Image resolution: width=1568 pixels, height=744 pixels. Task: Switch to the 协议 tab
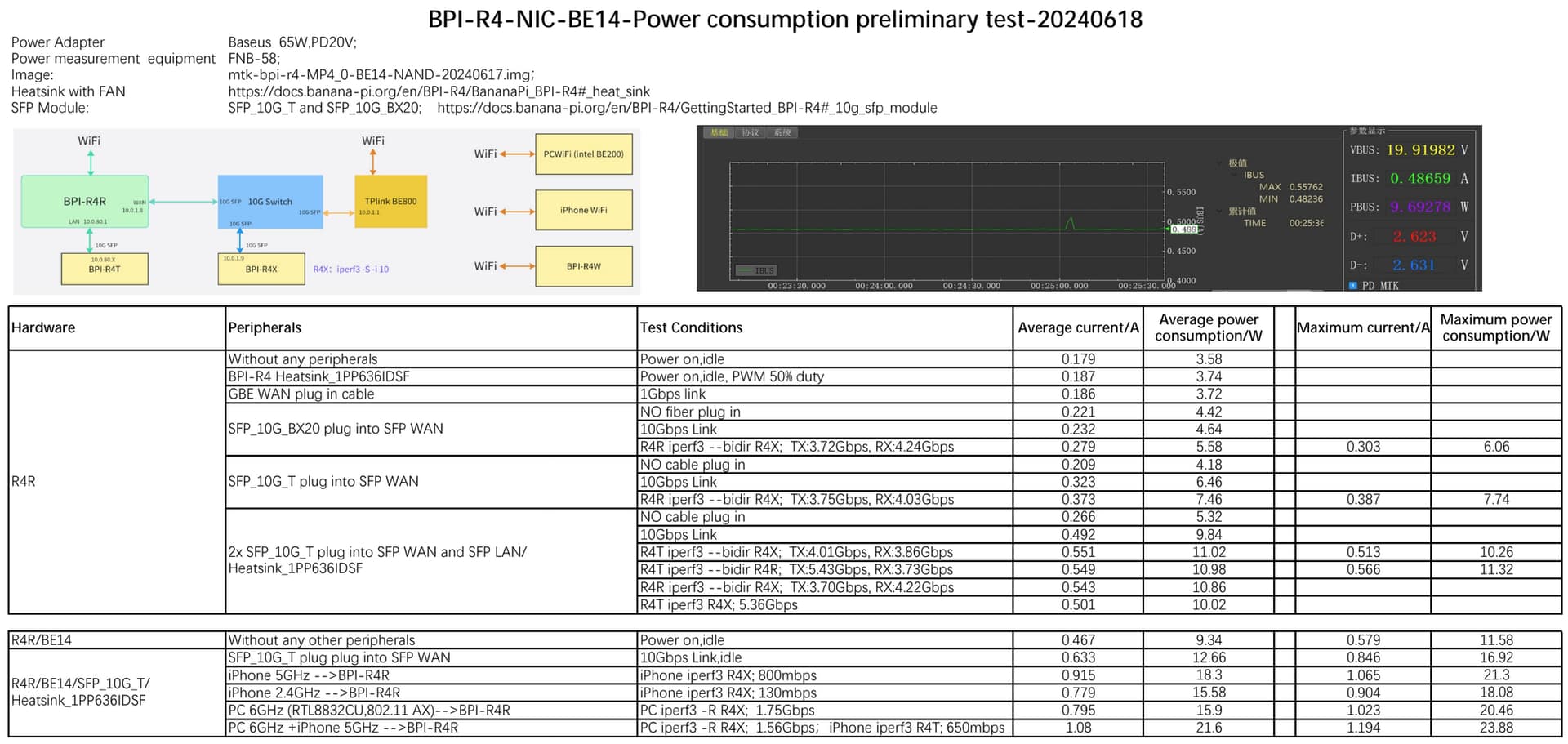(751, 132)
